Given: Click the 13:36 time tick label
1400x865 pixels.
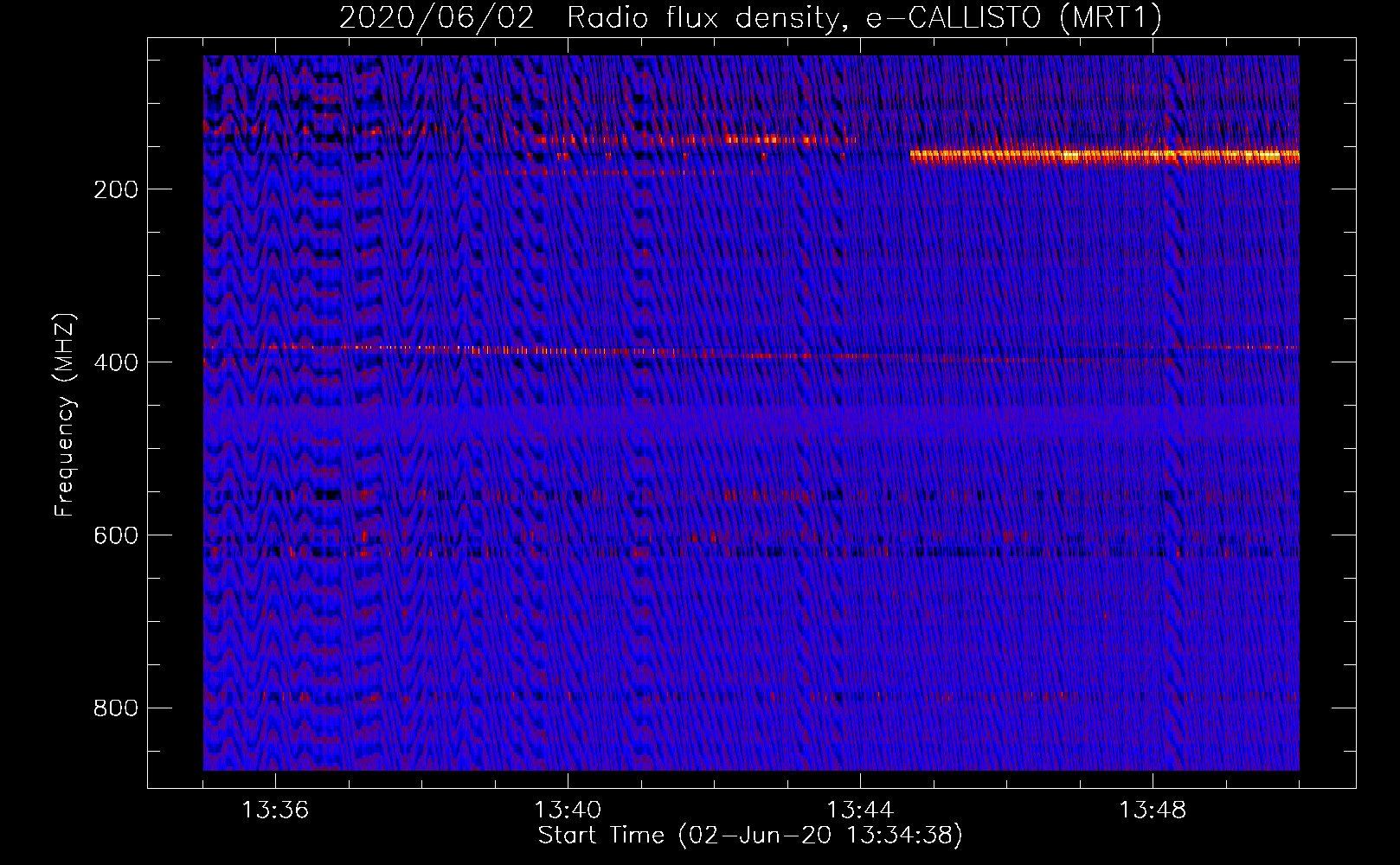Looking at the screenshot, I should (275, 811).
